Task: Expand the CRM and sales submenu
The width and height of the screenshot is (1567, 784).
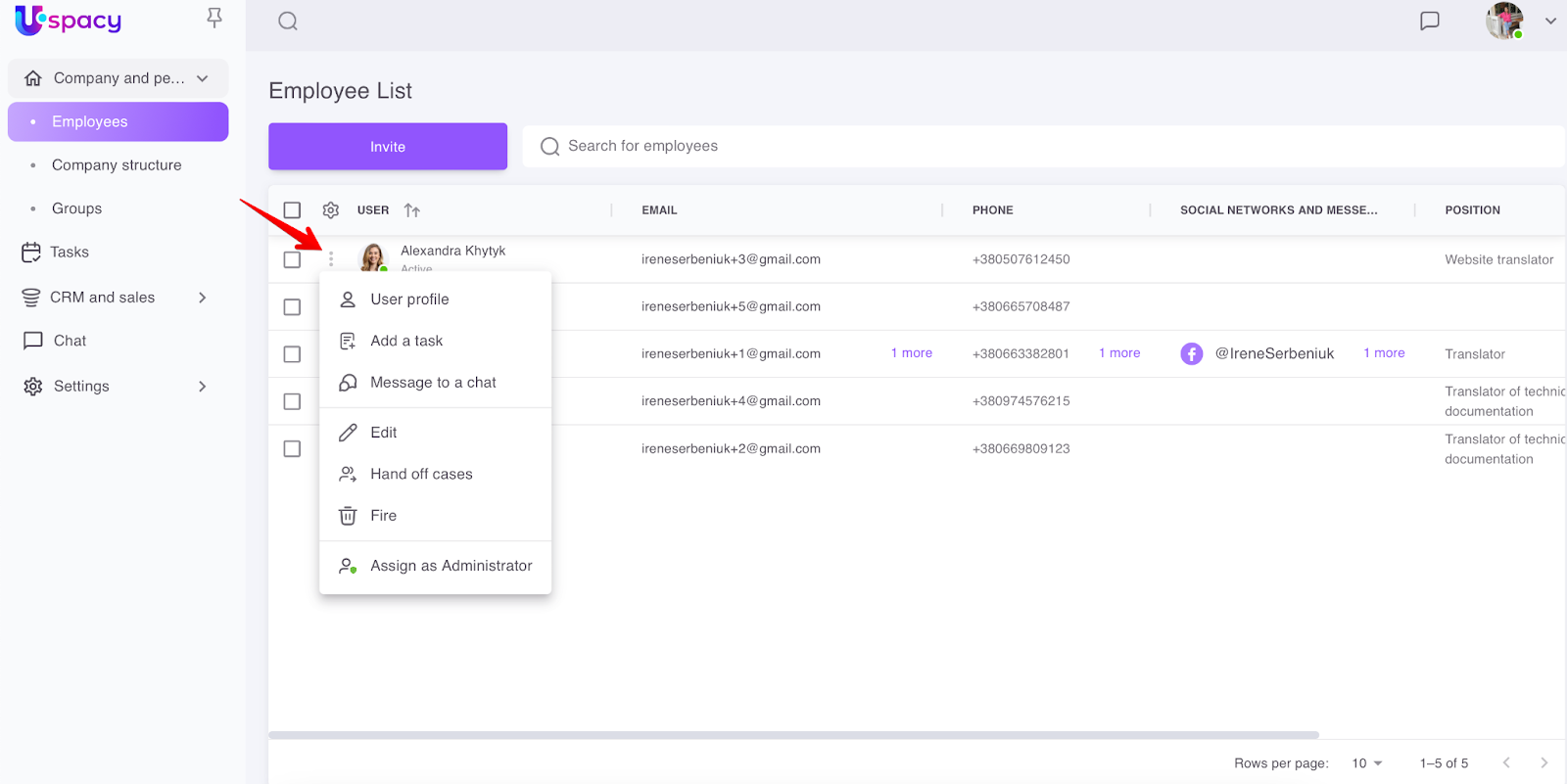Action: coord(203,298)
